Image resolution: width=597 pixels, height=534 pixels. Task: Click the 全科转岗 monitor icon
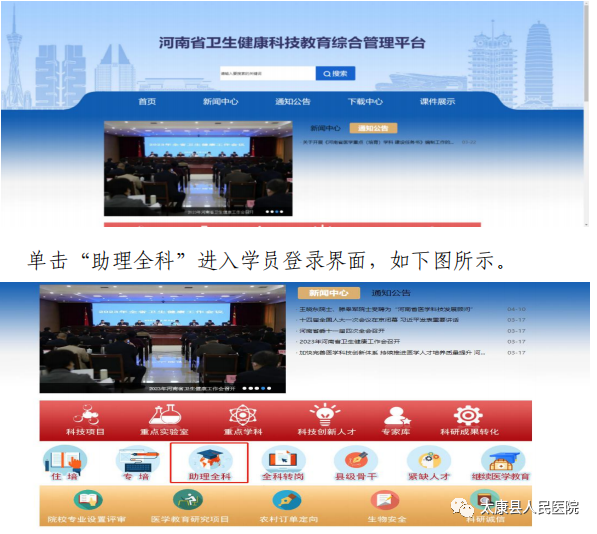[283, 459]
